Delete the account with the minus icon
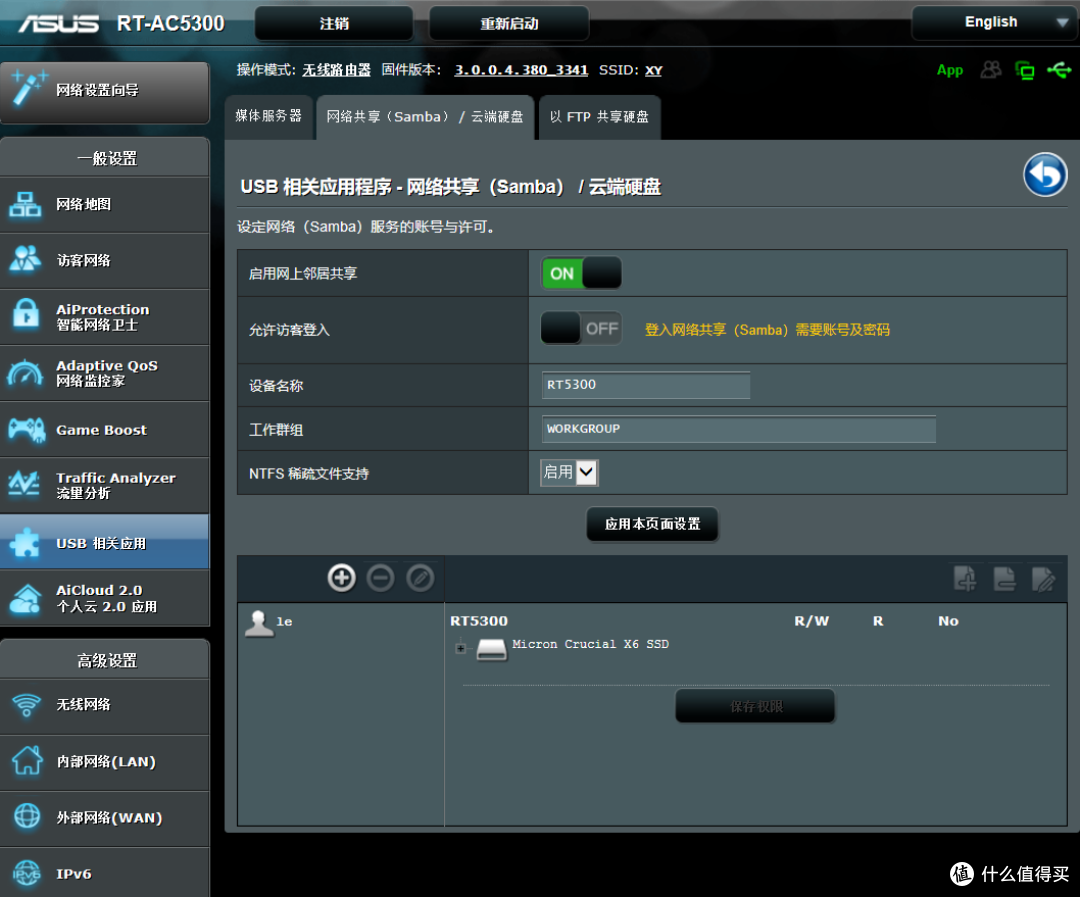 click(x=380, y=578)
